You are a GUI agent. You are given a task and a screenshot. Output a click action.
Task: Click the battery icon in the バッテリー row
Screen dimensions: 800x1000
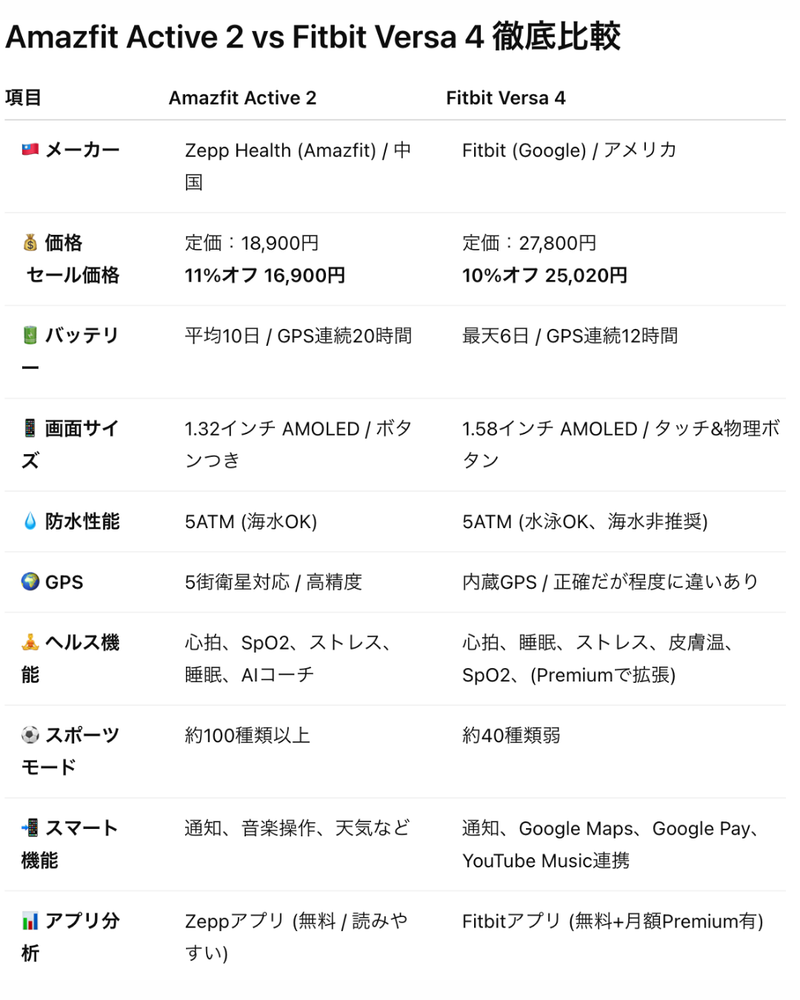pyautogui.click(x=29, y=335)
